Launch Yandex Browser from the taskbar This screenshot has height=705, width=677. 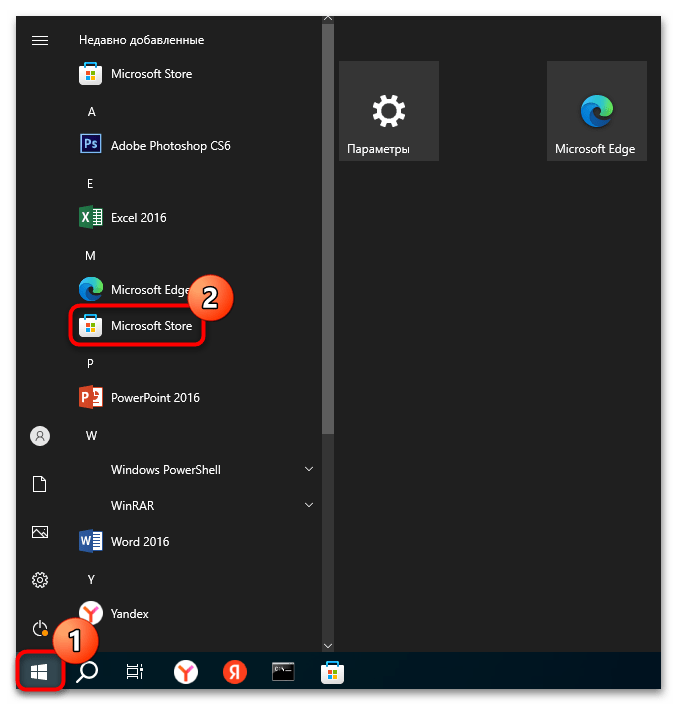[186, 672]
